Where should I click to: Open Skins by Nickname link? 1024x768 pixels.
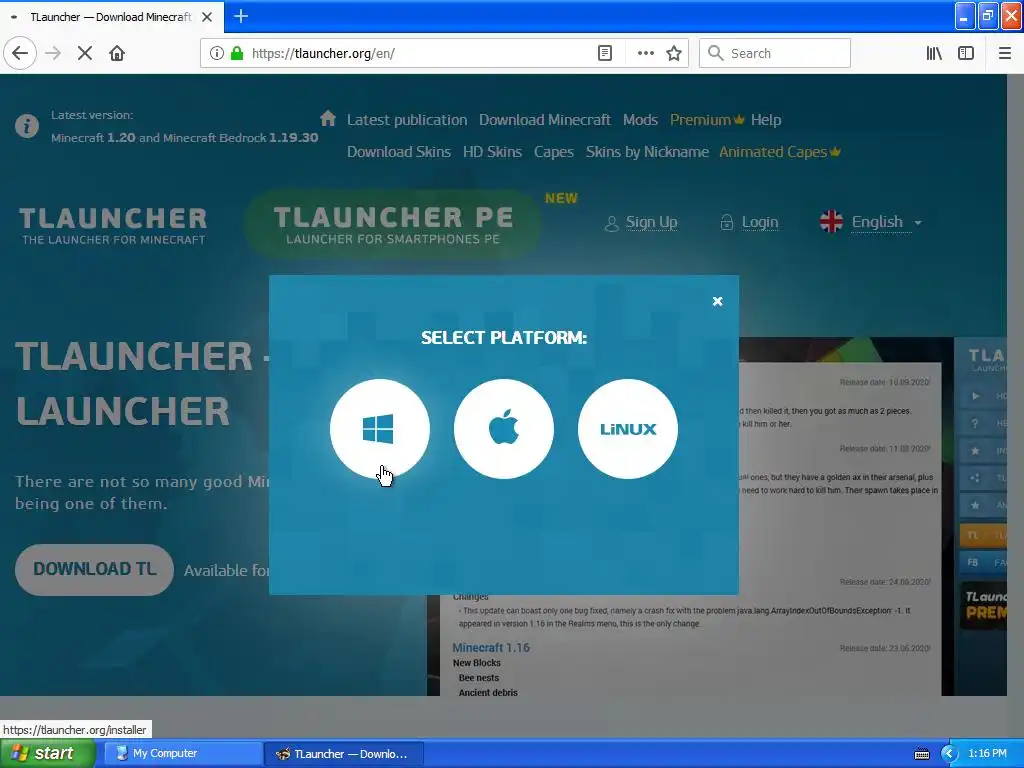click(647, 152)
